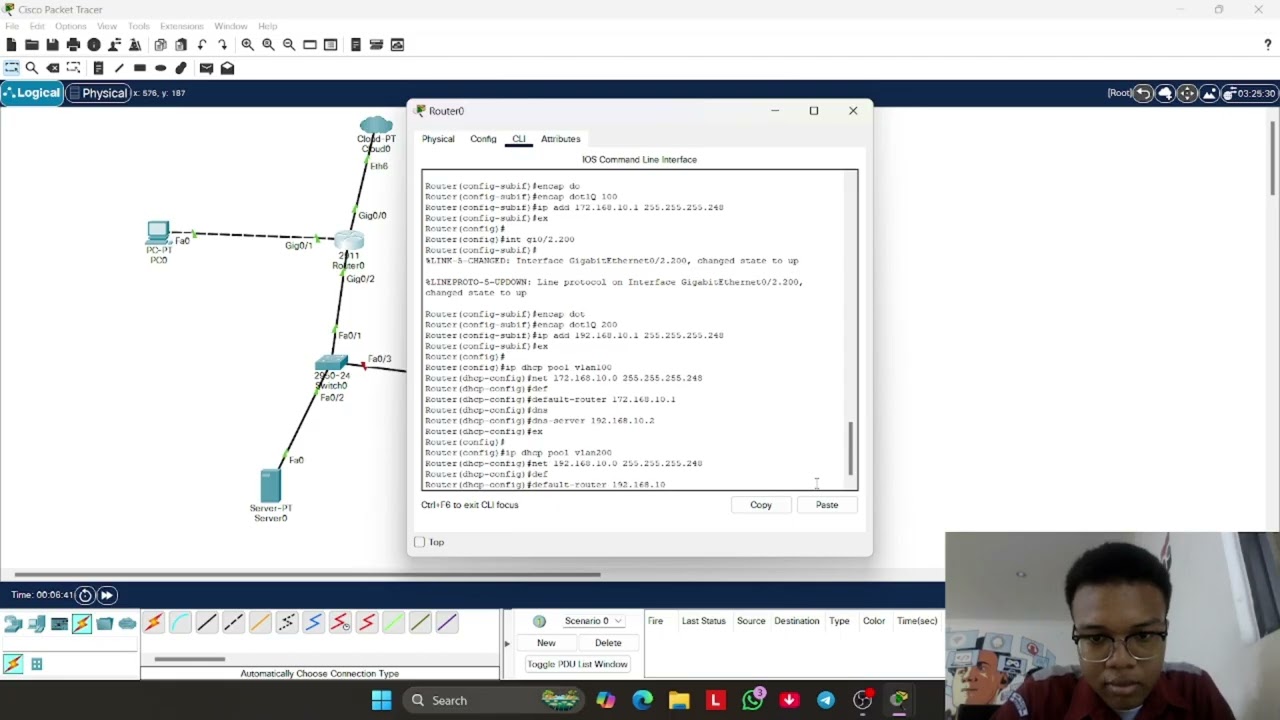Image resolution: width=1280 pixels, height=720 pixels.
Task: Pick the Draw Rectangle tool
Action: coord(140,68)
